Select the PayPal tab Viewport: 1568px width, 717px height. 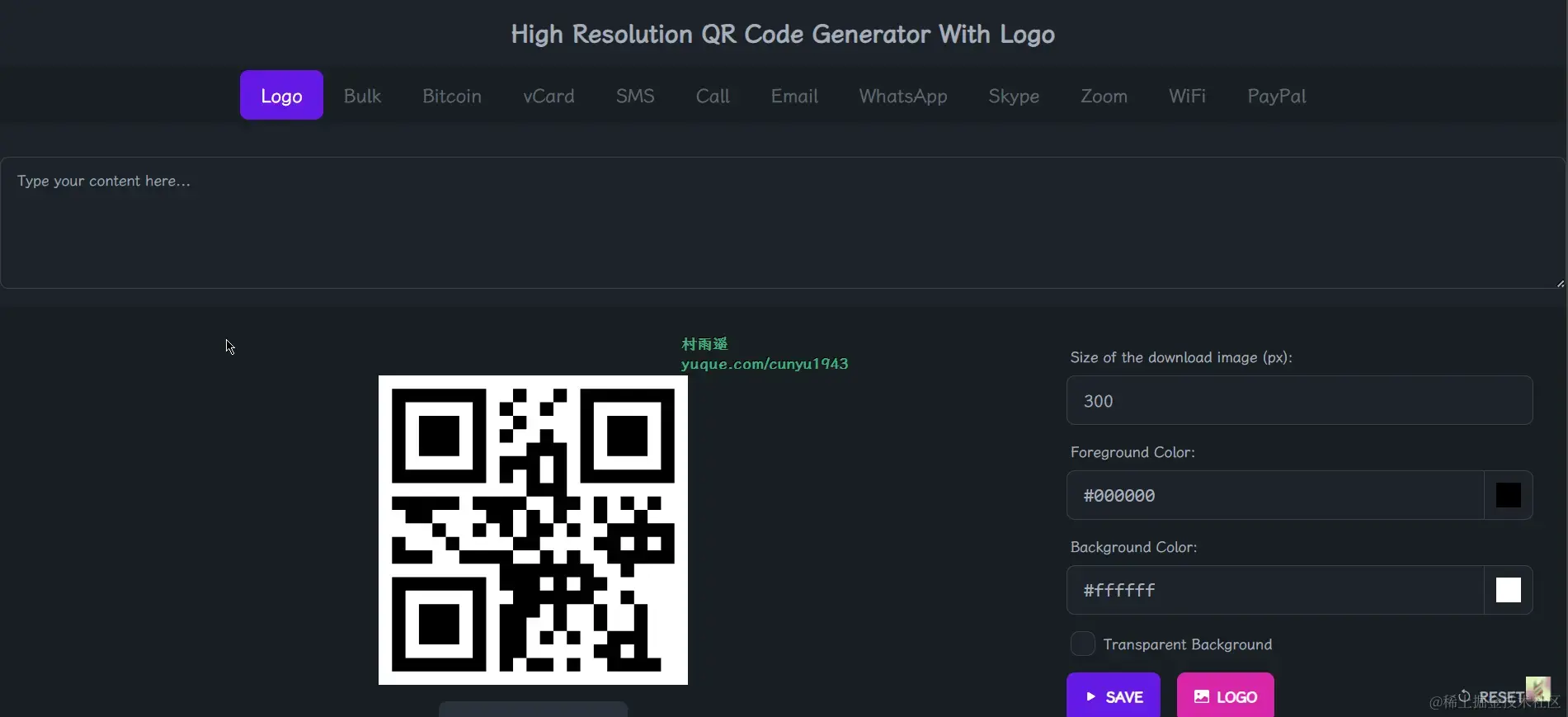(x=1277, y=96)
